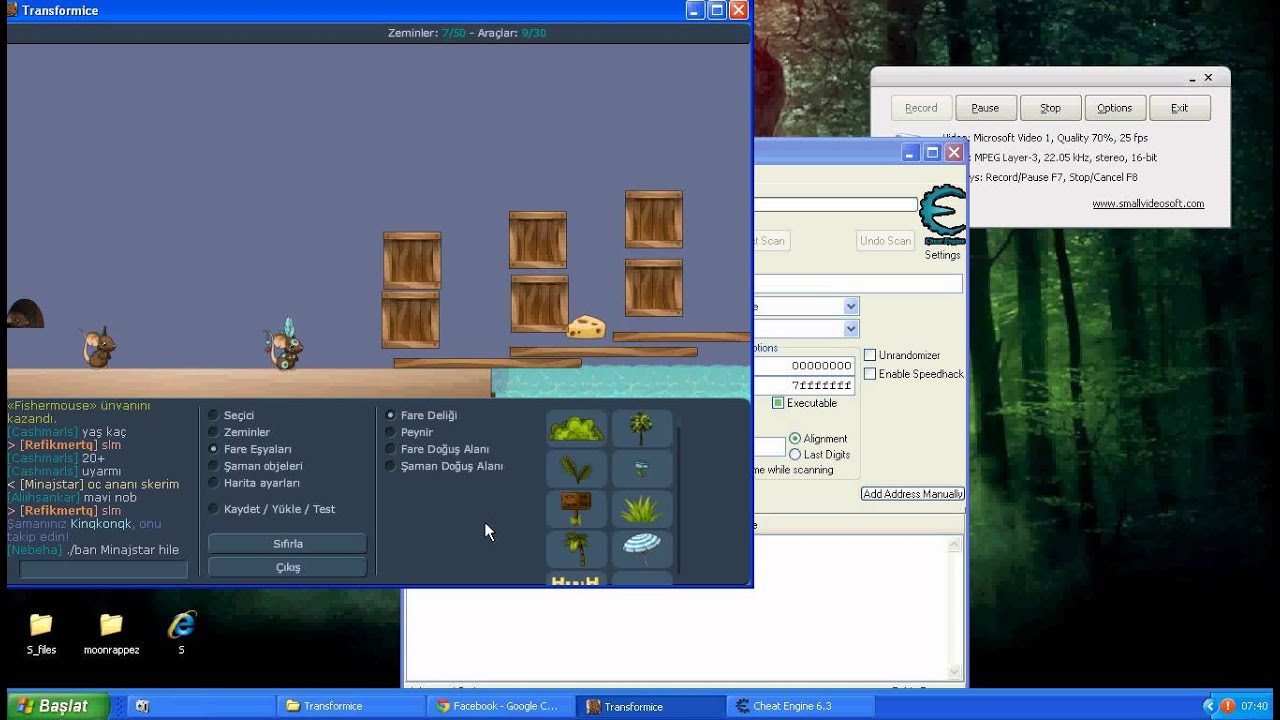Pick the wooden signpost decoration tile
The width and height of the screenshot is (1280, 720).
pos(576,509)
